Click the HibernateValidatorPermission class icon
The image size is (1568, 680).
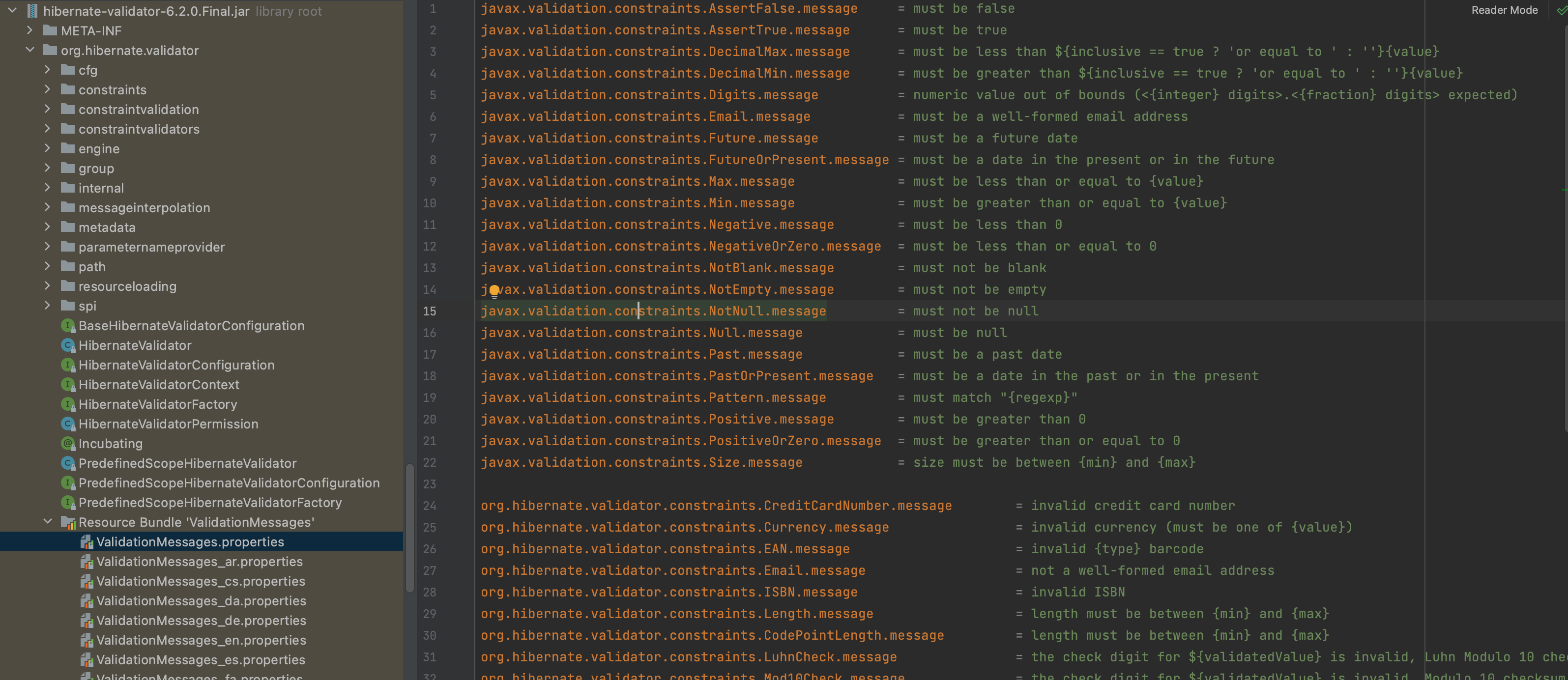tap(68, 424)
